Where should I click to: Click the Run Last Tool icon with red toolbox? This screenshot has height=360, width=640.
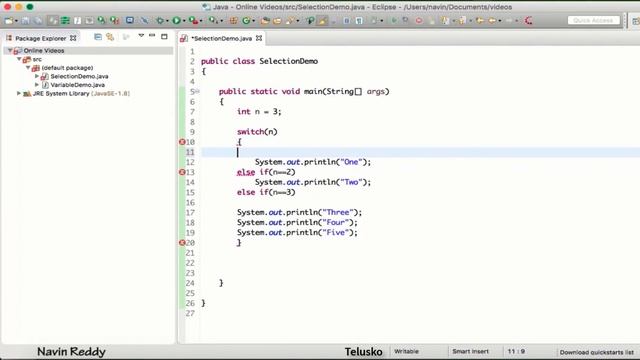[193, 20]
